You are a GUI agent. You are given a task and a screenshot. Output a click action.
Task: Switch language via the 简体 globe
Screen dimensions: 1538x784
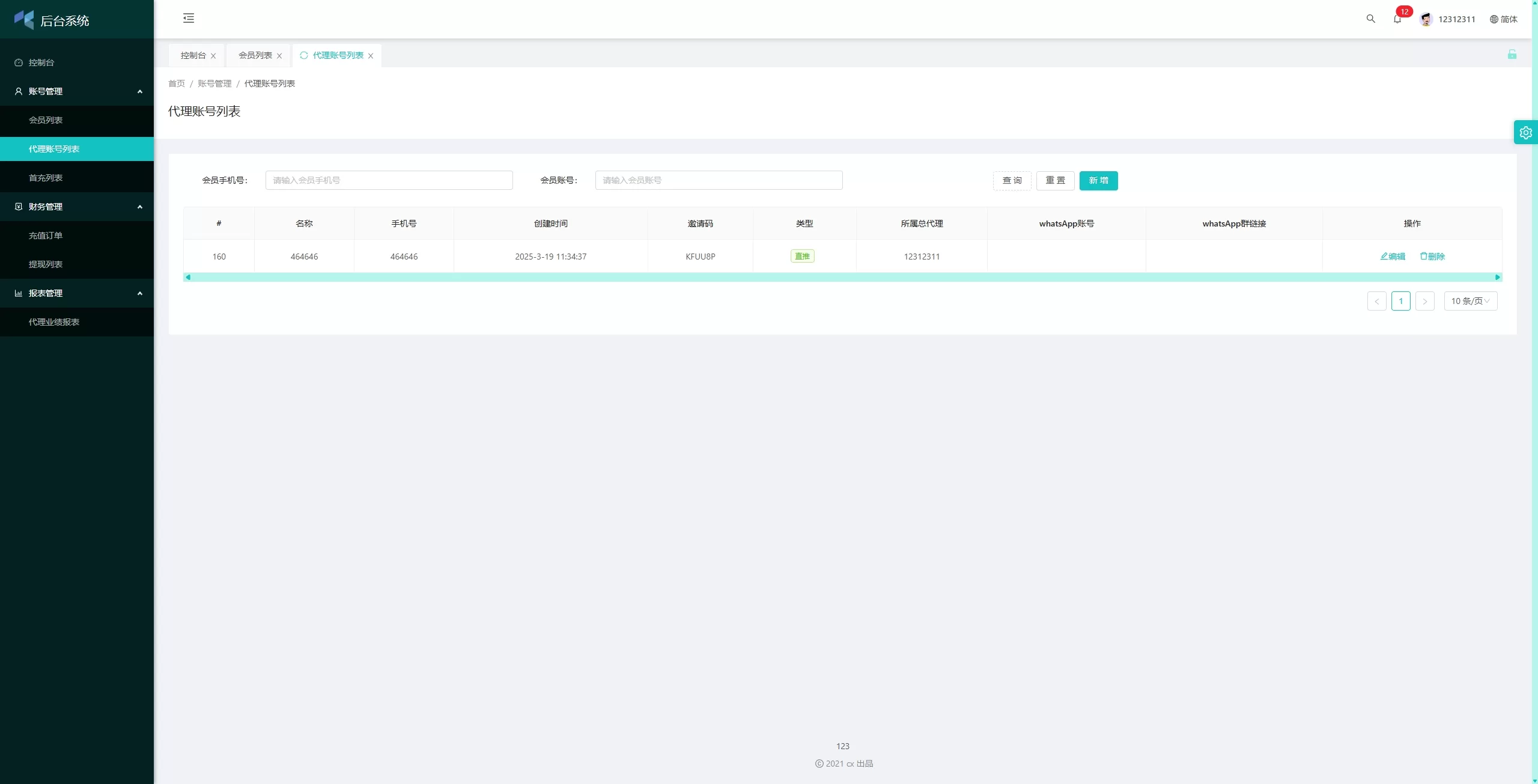pos(1504,19)
